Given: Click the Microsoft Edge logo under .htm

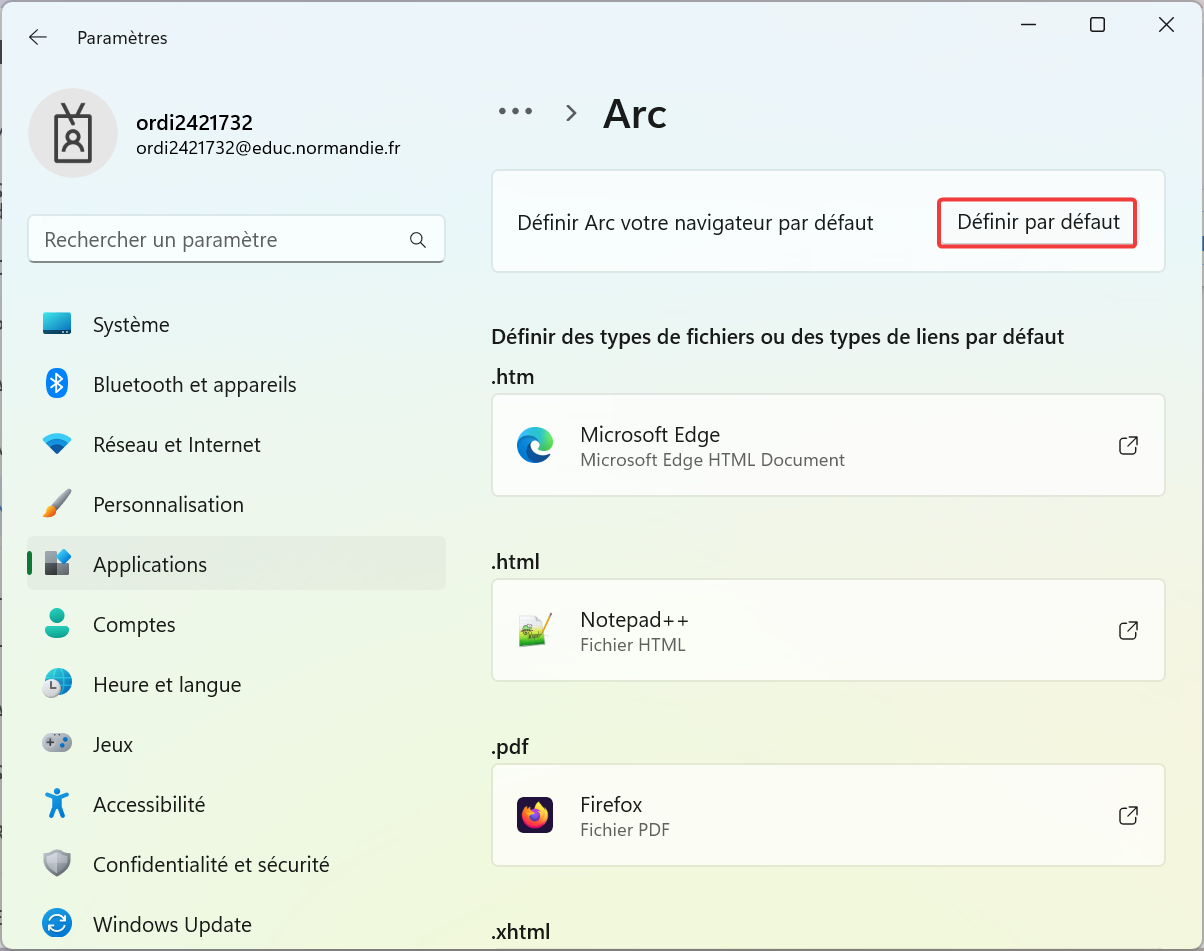Looking at the screenshot, I should [x=535, y=445].
